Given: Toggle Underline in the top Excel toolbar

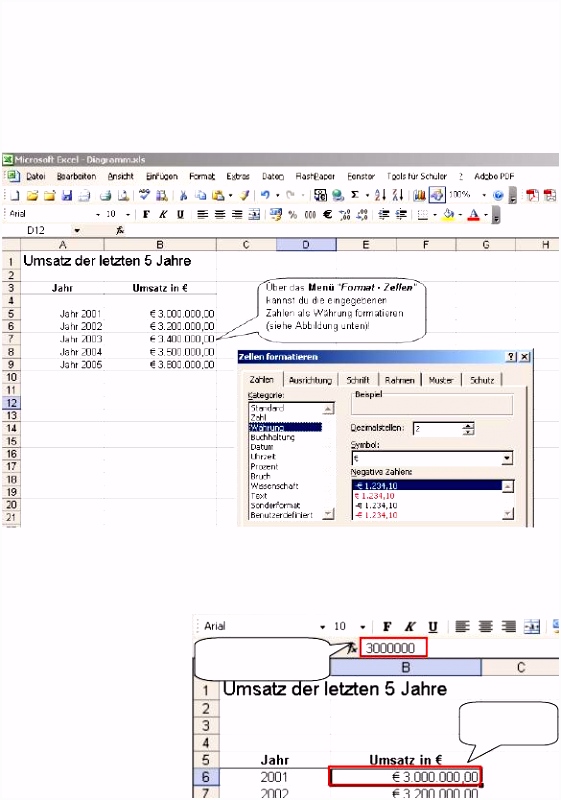Looking at the screenshot, I should (x=180, y=214).
